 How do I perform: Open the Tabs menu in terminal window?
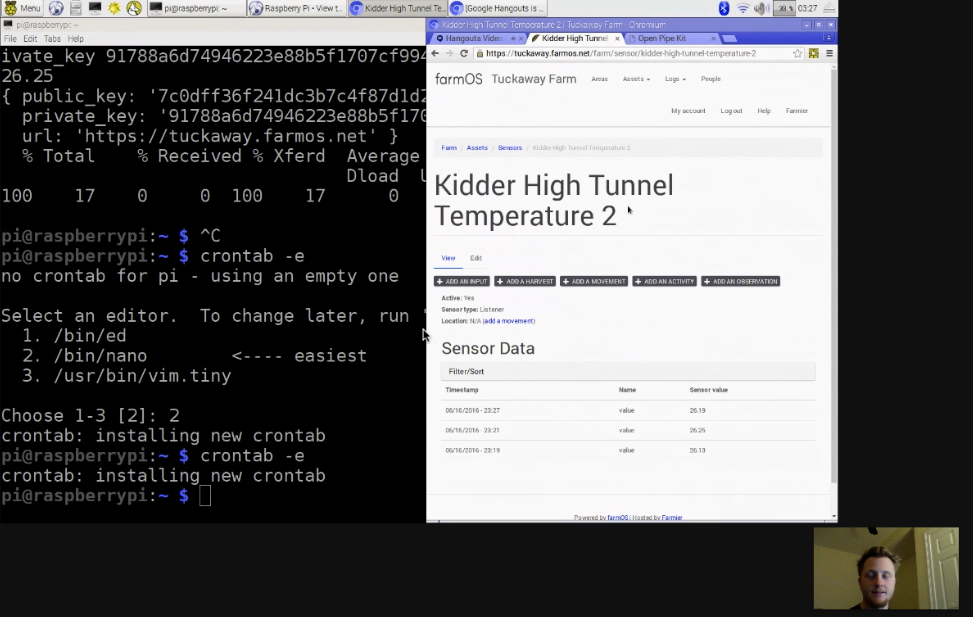[52, 38]
